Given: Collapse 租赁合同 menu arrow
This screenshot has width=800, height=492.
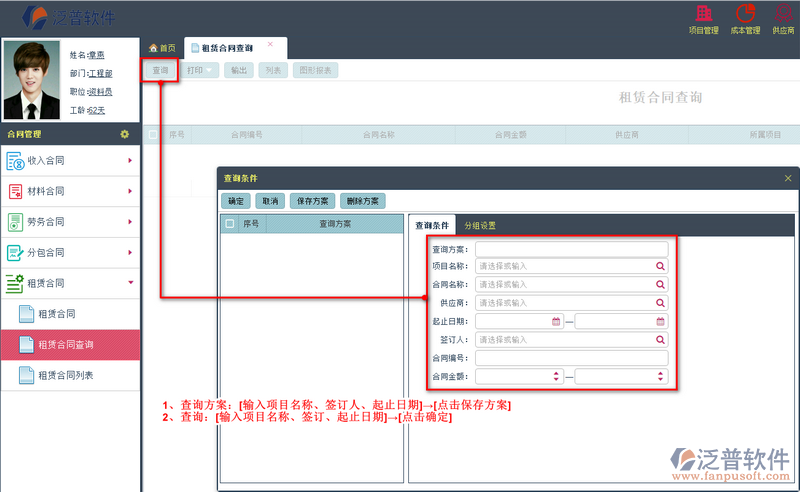Looking at the screenshot, I should (131, 283).
